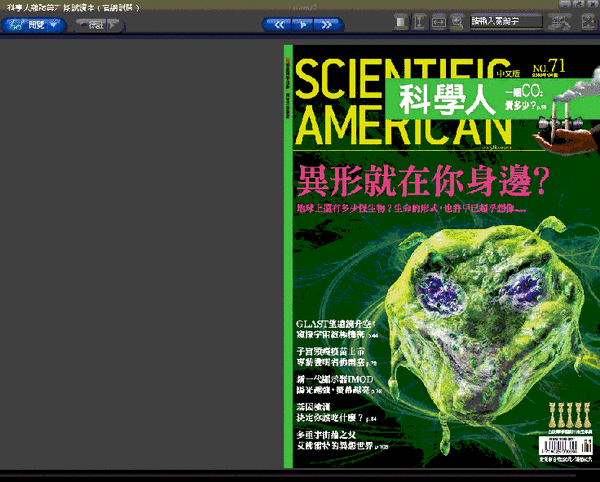Click the magazine cover page

point(442,256)
